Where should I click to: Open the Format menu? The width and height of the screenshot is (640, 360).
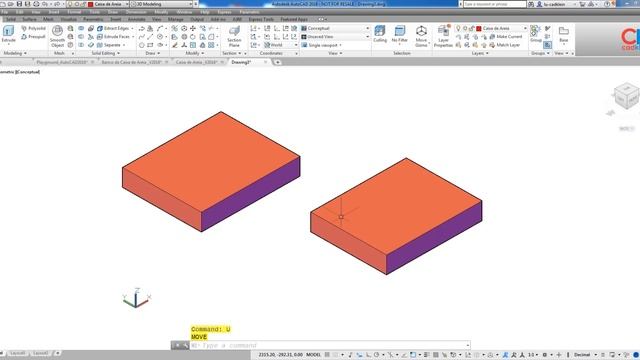pyautogui.click(x=74, y=12)
